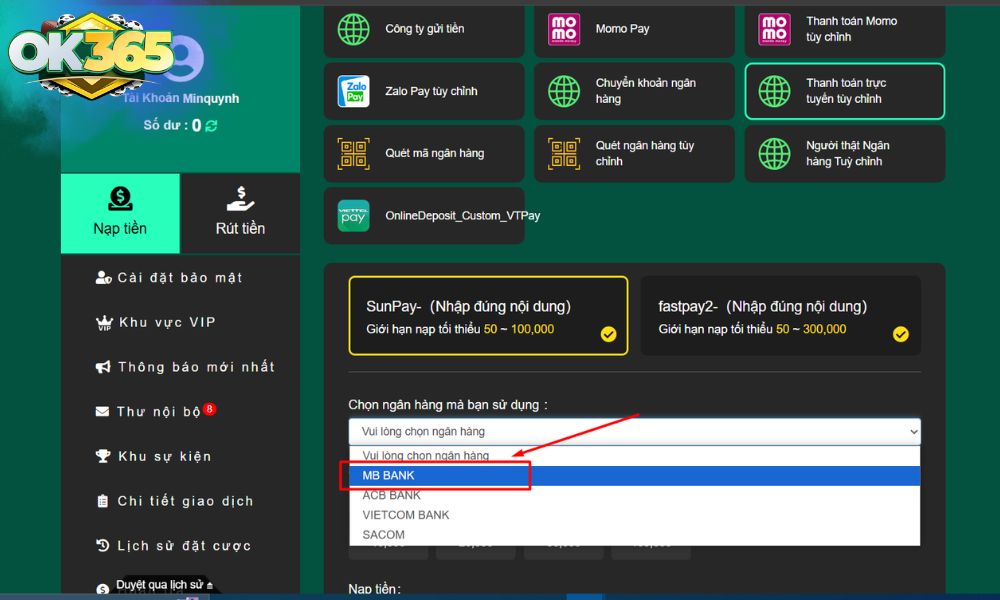The height and width of the screenshot is (600, 1000).
Task: Click the Khu sự kiện trophy icon
Action: [x=103, y=457]
